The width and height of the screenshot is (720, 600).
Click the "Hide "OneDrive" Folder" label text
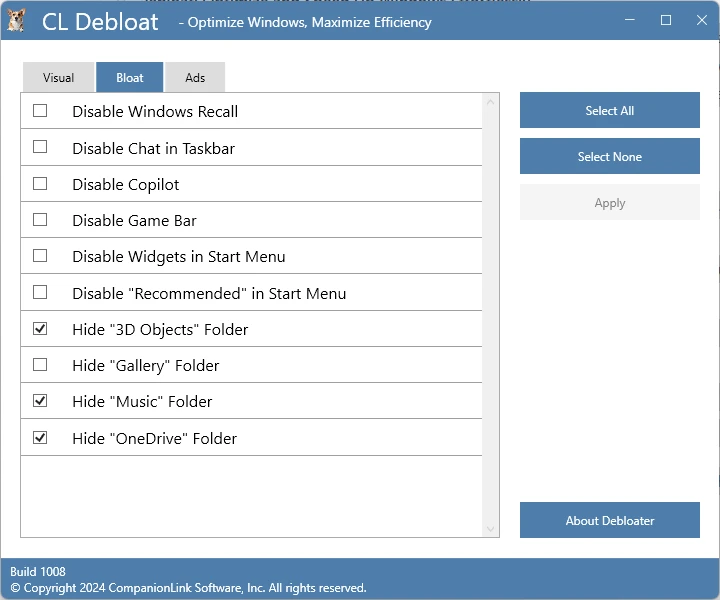155,438
